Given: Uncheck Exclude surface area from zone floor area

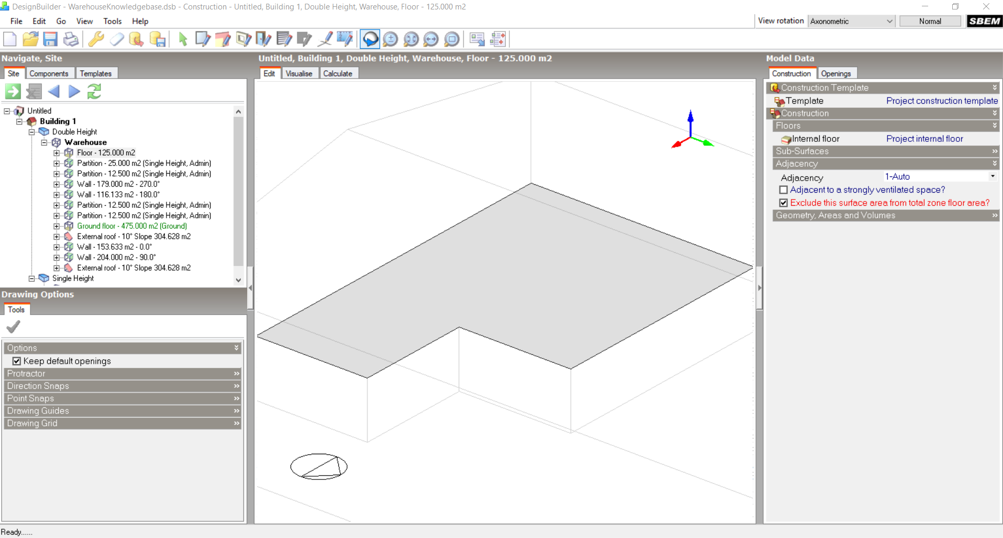Looking at the screenshot, I should coord(783,203).
